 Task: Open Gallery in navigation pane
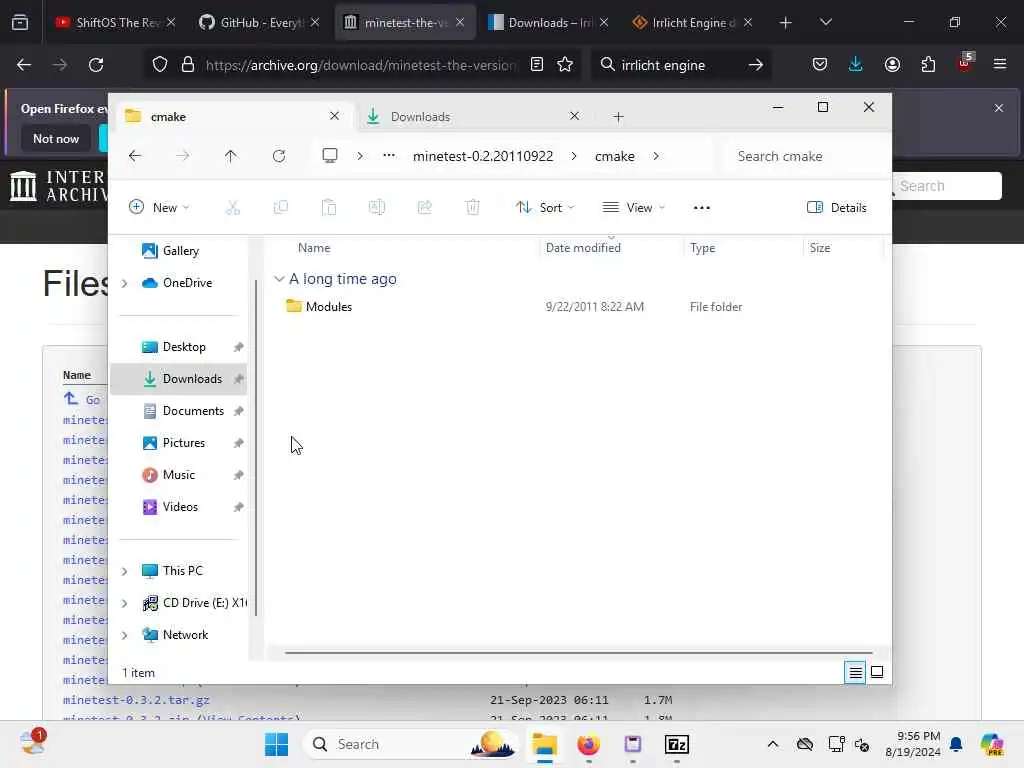pyautogui.click(x=181, y=251)
